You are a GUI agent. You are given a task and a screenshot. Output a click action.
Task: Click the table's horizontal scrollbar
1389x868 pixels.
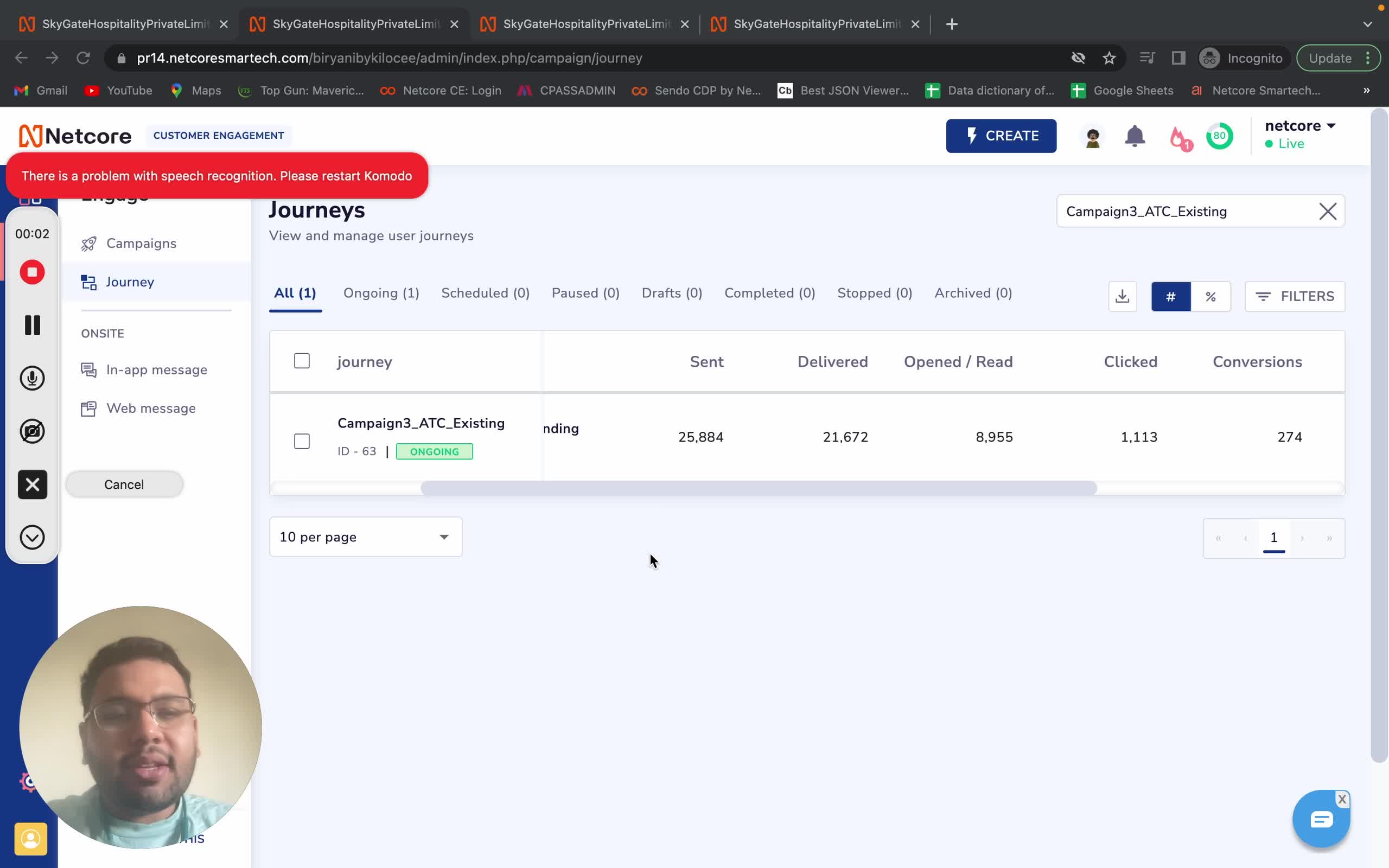coord(757,489)
